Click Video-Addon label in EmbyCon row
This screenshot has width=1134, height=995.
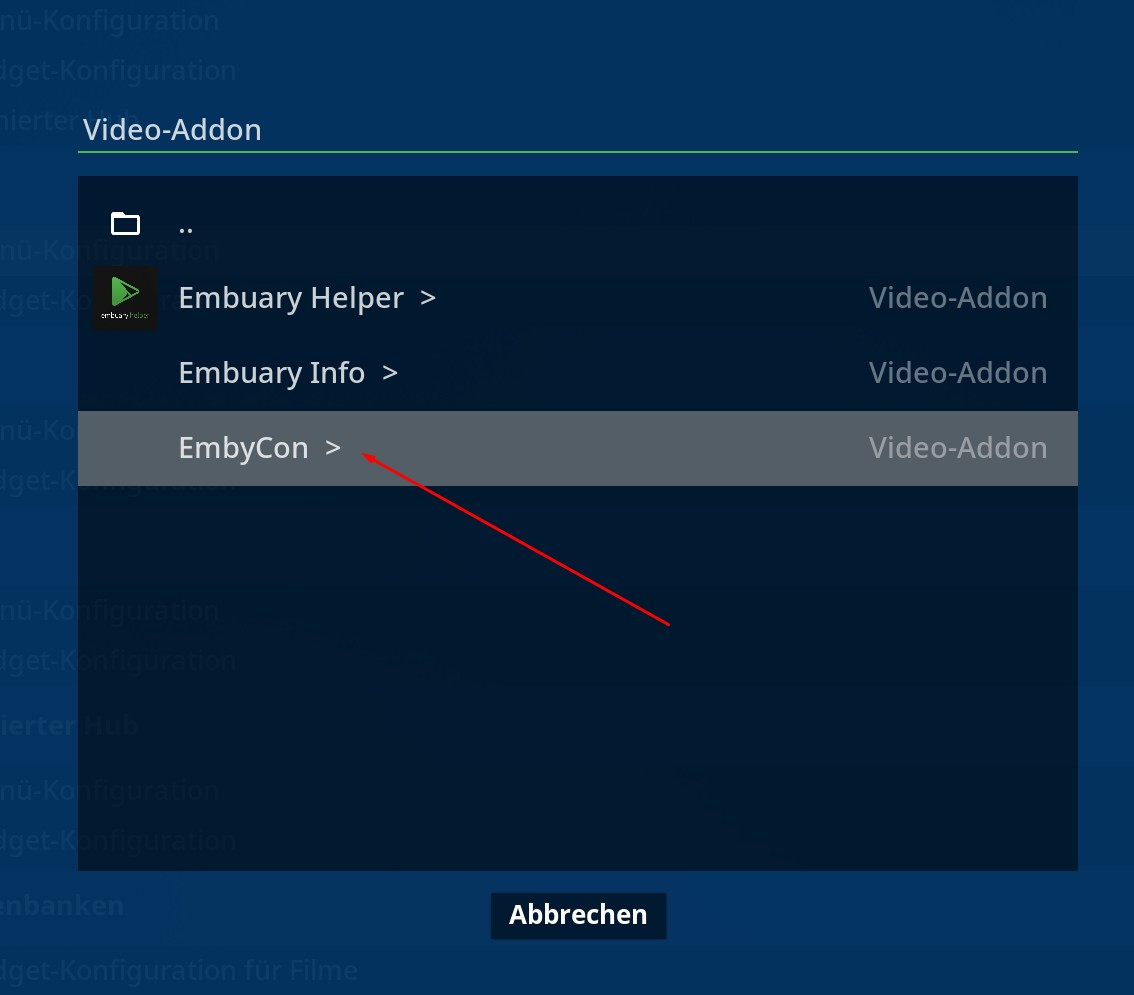958,448
